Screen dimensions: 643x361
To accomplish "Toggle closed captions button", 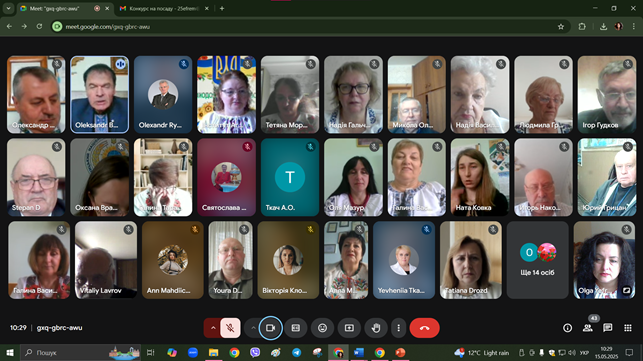I will 296,328.
